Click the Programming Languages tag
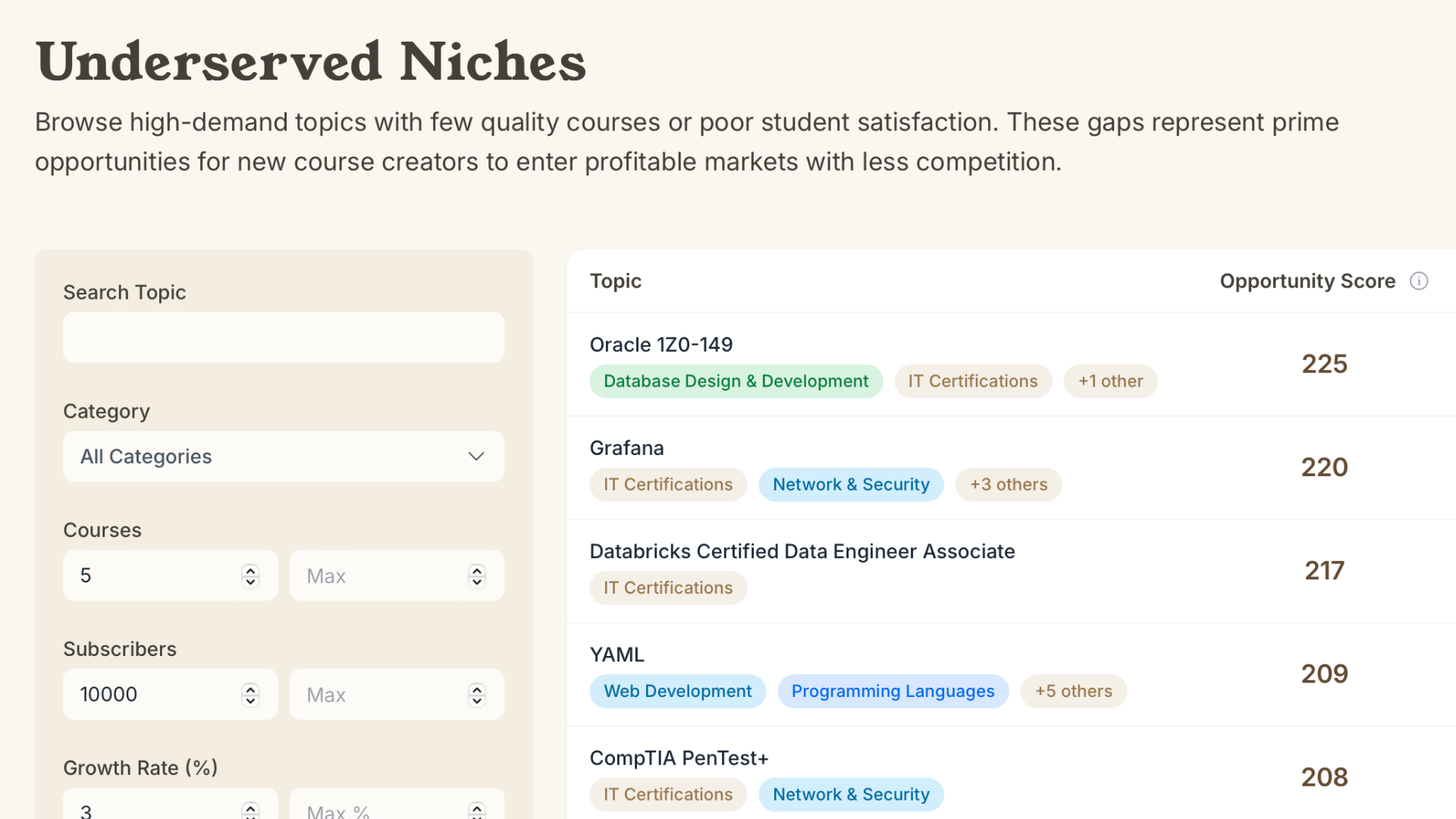This screenshot has width=1456, height=819. pyautogui.click(x=893, y=692)
